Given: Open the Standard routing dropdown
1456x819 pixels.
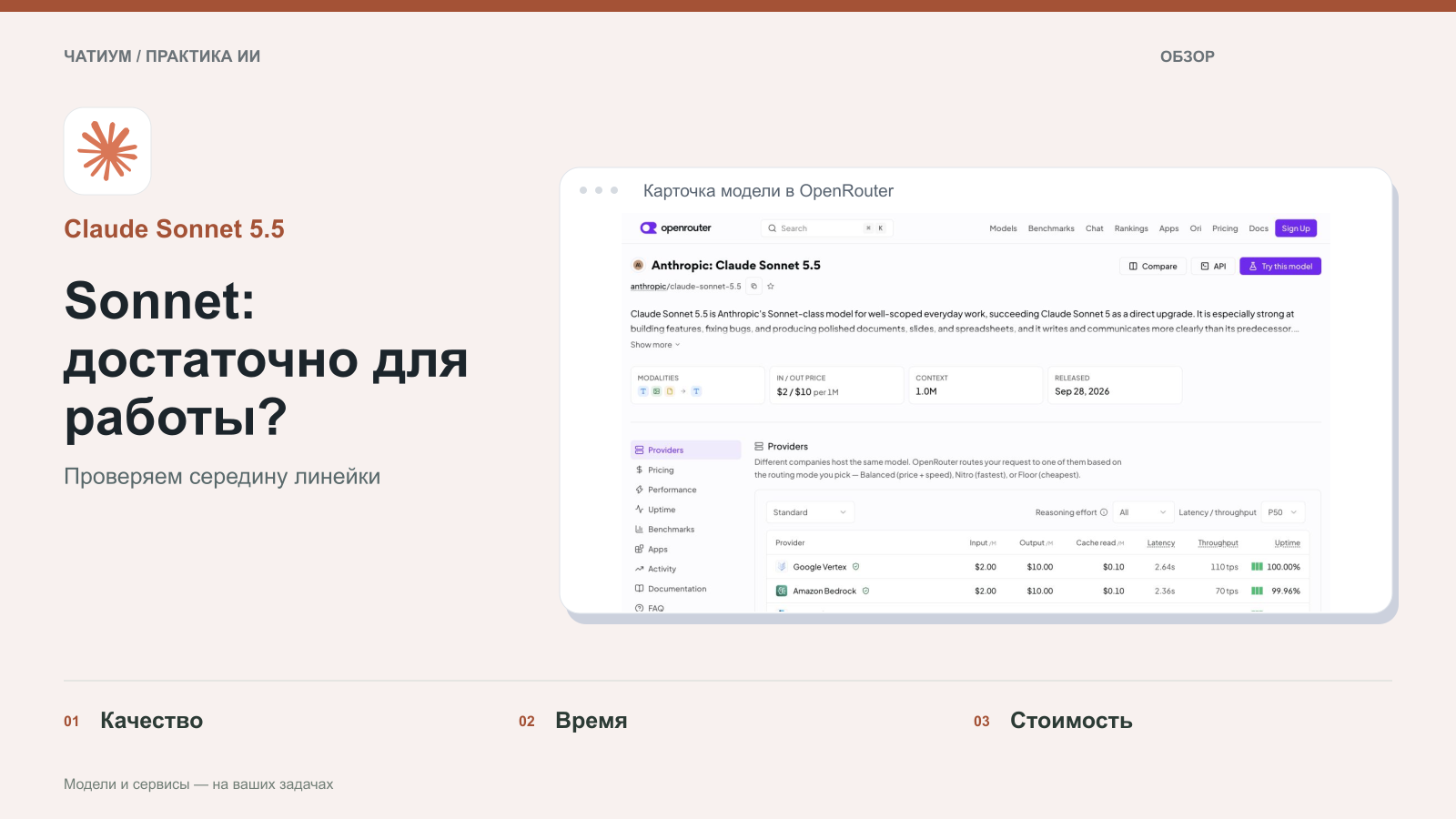Looking at the screenshot, I should point(810,512).
